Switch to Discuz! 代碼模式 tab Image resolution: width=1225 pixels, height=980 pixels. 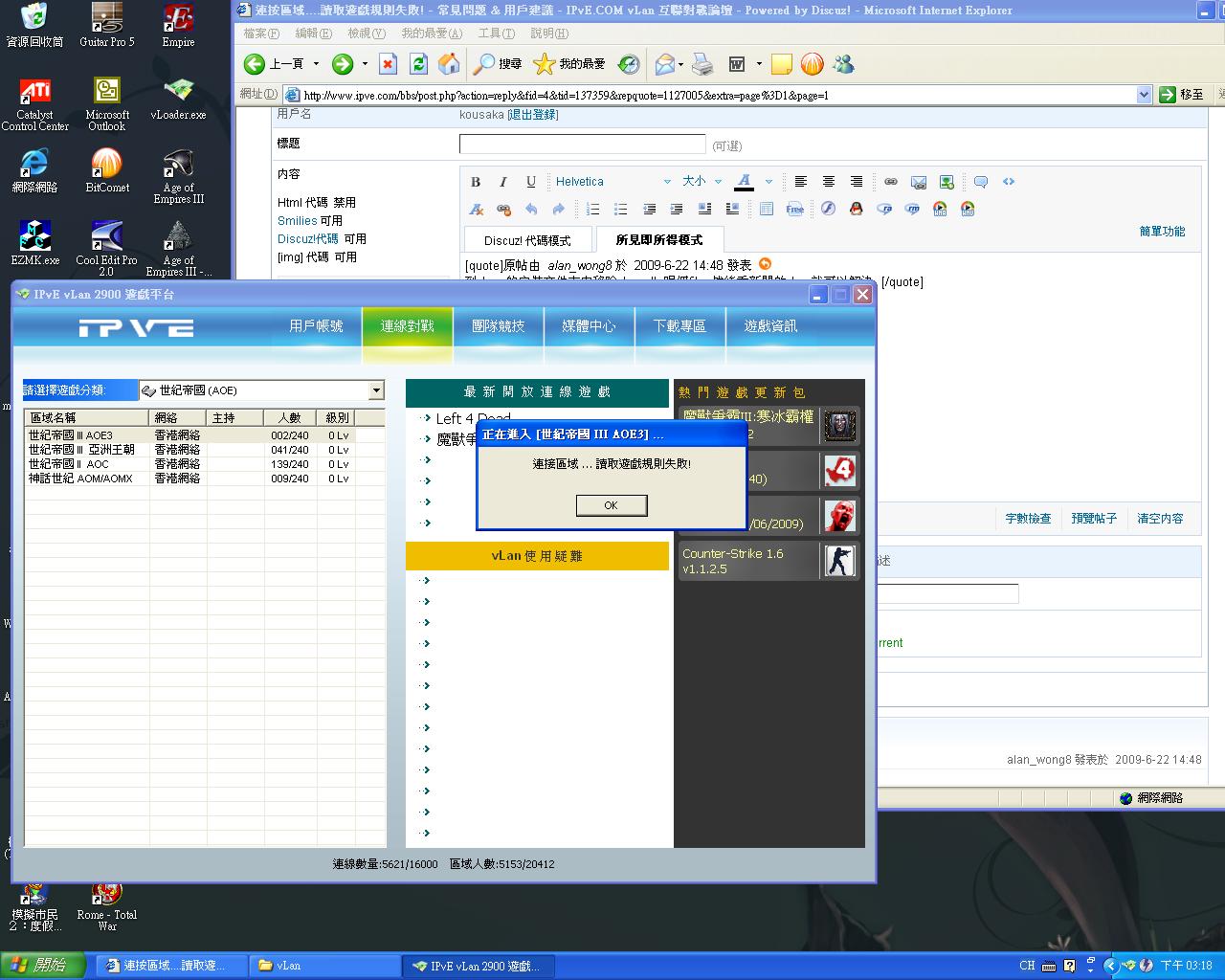coord(527,240)
